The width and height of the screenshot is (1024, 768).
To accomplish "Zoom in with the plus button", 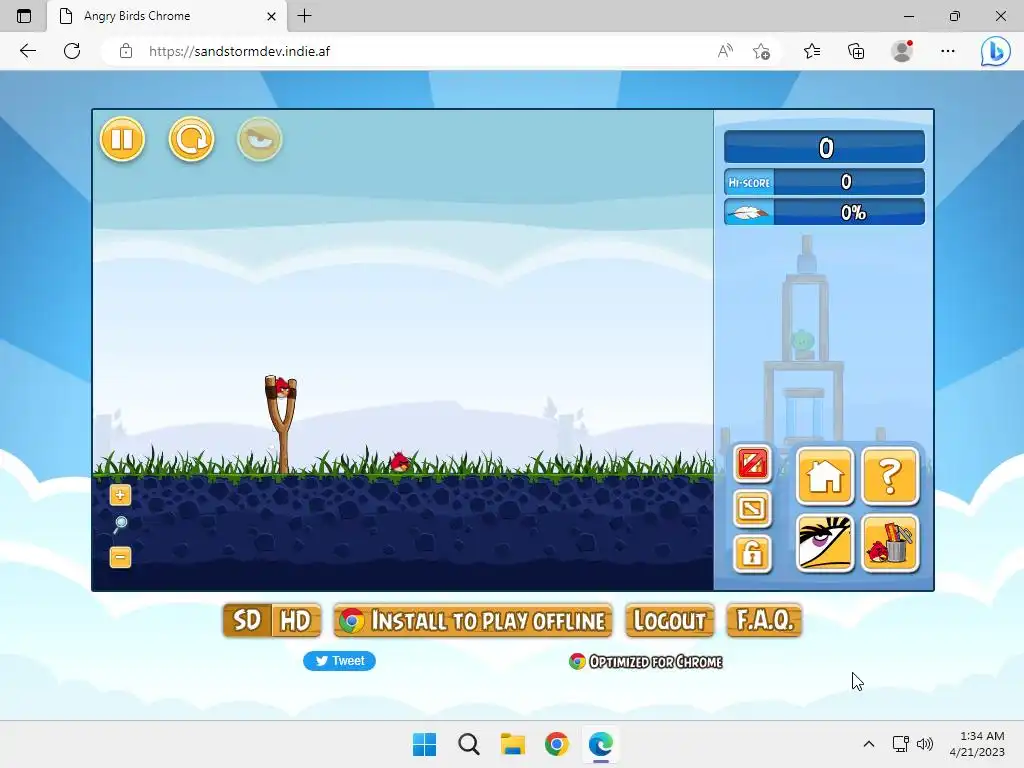I will tap(120, 495).
